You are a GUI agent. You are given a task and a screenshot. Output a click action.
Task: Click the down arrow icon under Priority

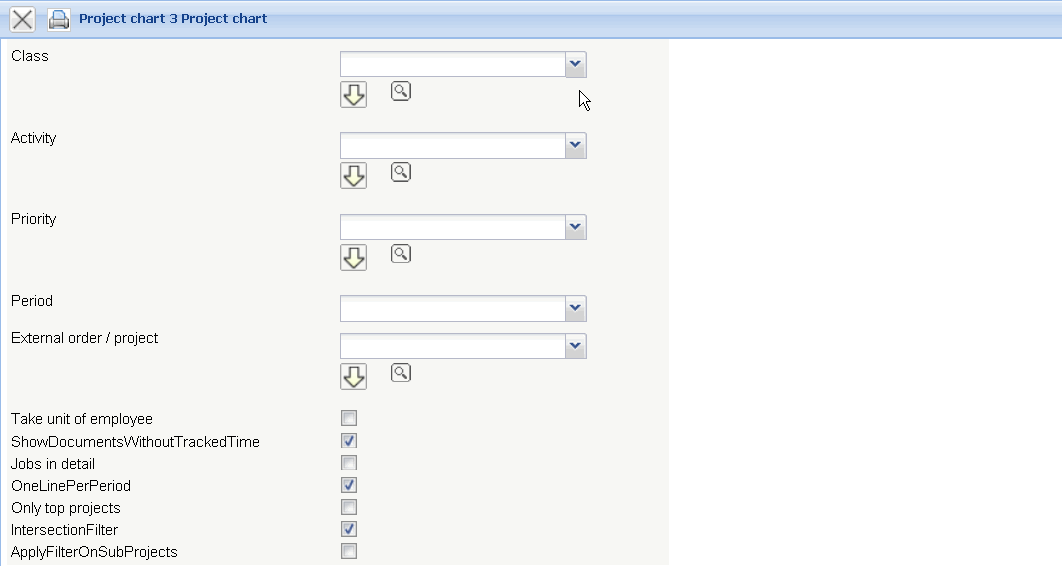[353, 257]
